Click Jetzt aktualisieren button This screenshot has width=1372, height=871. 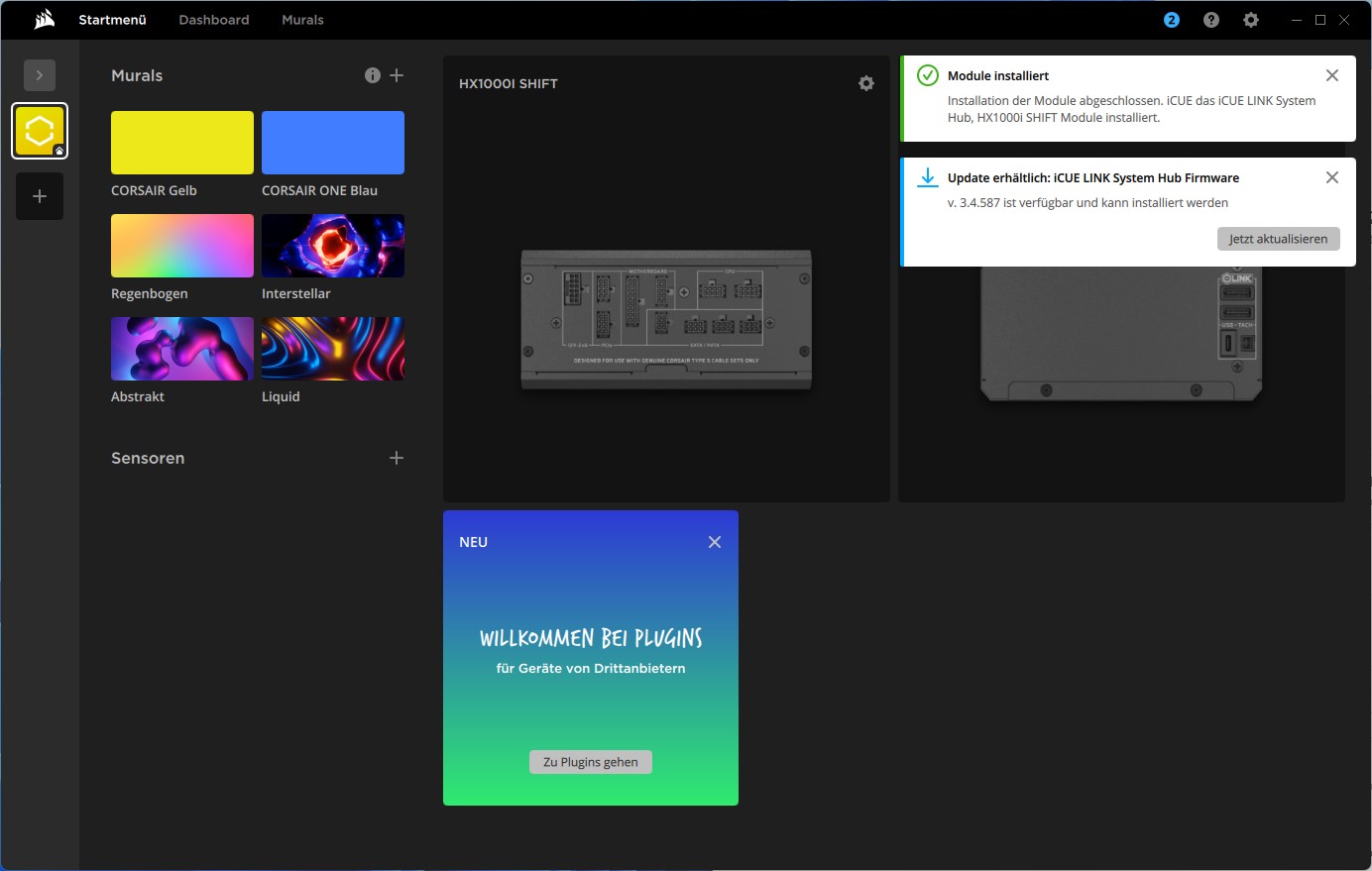click(1278, 239)
